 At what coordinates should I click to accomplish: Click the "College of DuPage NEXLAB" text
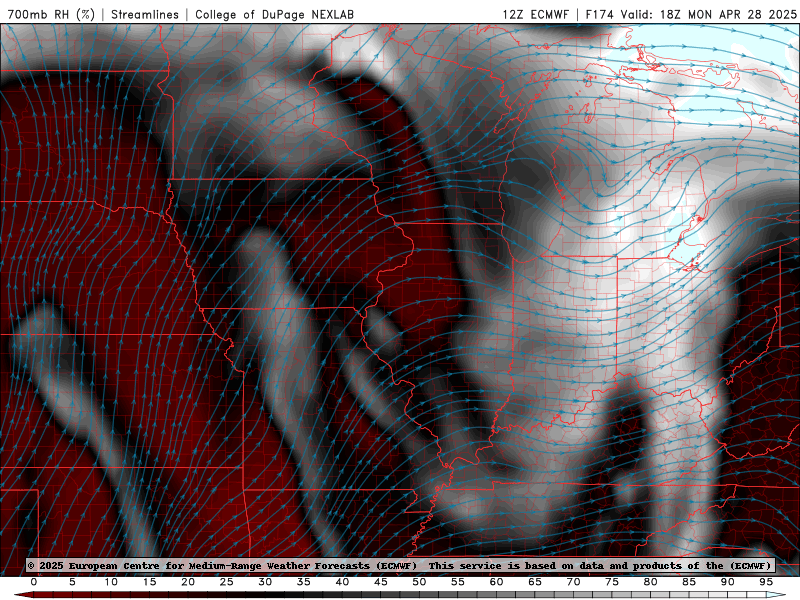click(274, 14)
